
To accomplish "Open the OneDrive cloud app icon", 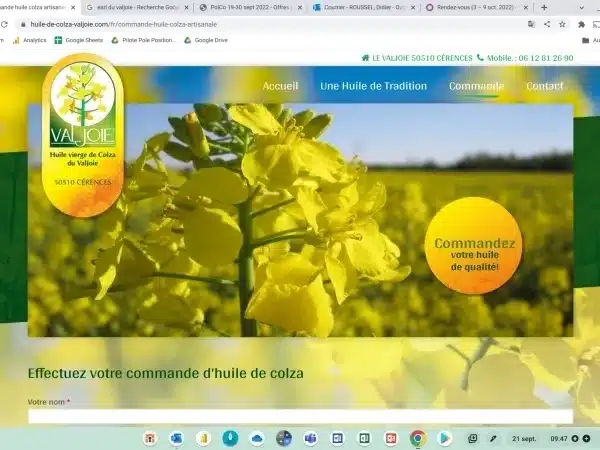I will pyautogui.click(x=257, y=438).
